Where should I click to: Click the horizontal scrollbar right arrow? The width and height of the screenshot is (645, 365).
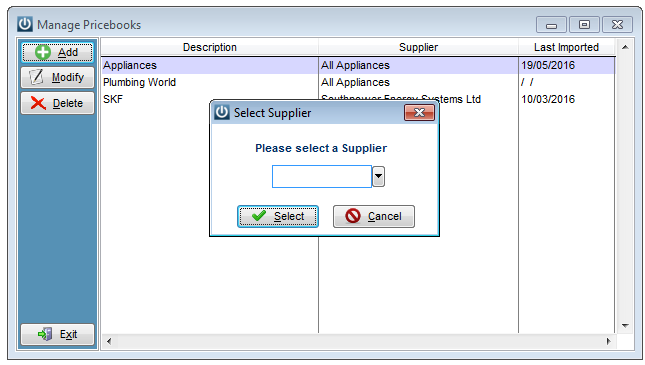[608, 341]
